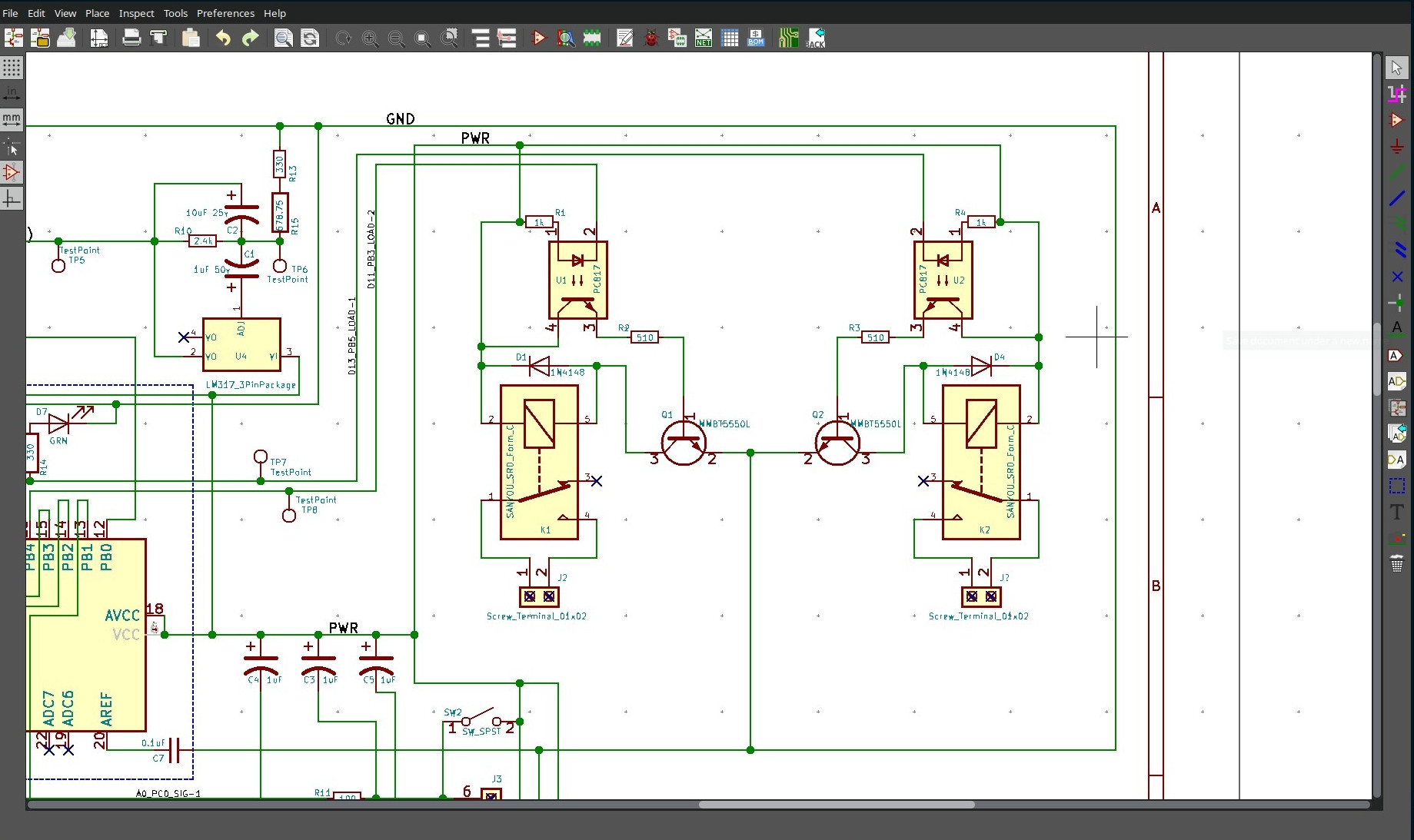The height and width of the screenshot is (840, 1414).
Task: Toggle hidden pins display
Action: 12,172
